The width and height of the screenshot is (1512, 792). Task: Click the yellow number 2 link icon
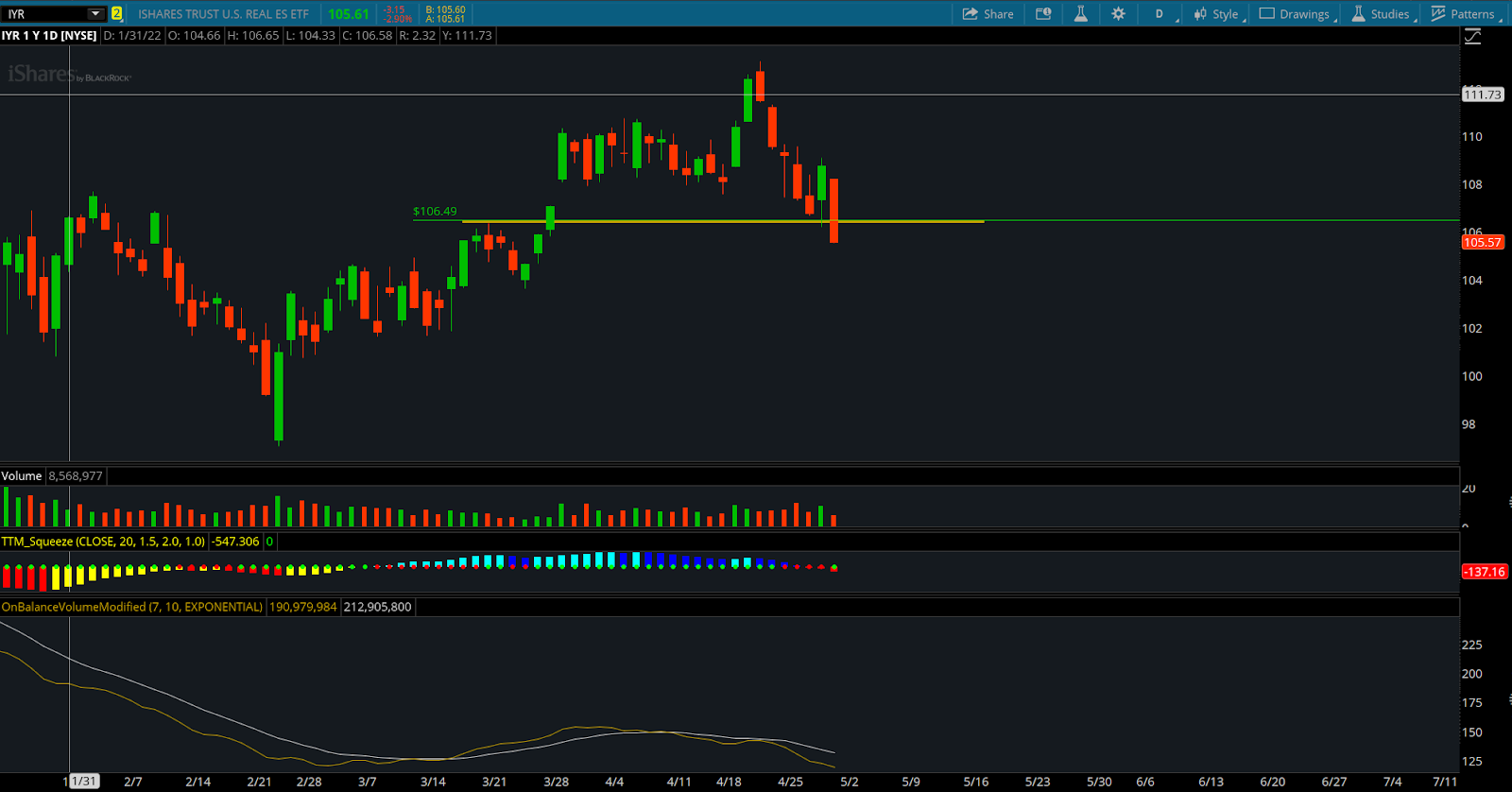tap(117, 13)
